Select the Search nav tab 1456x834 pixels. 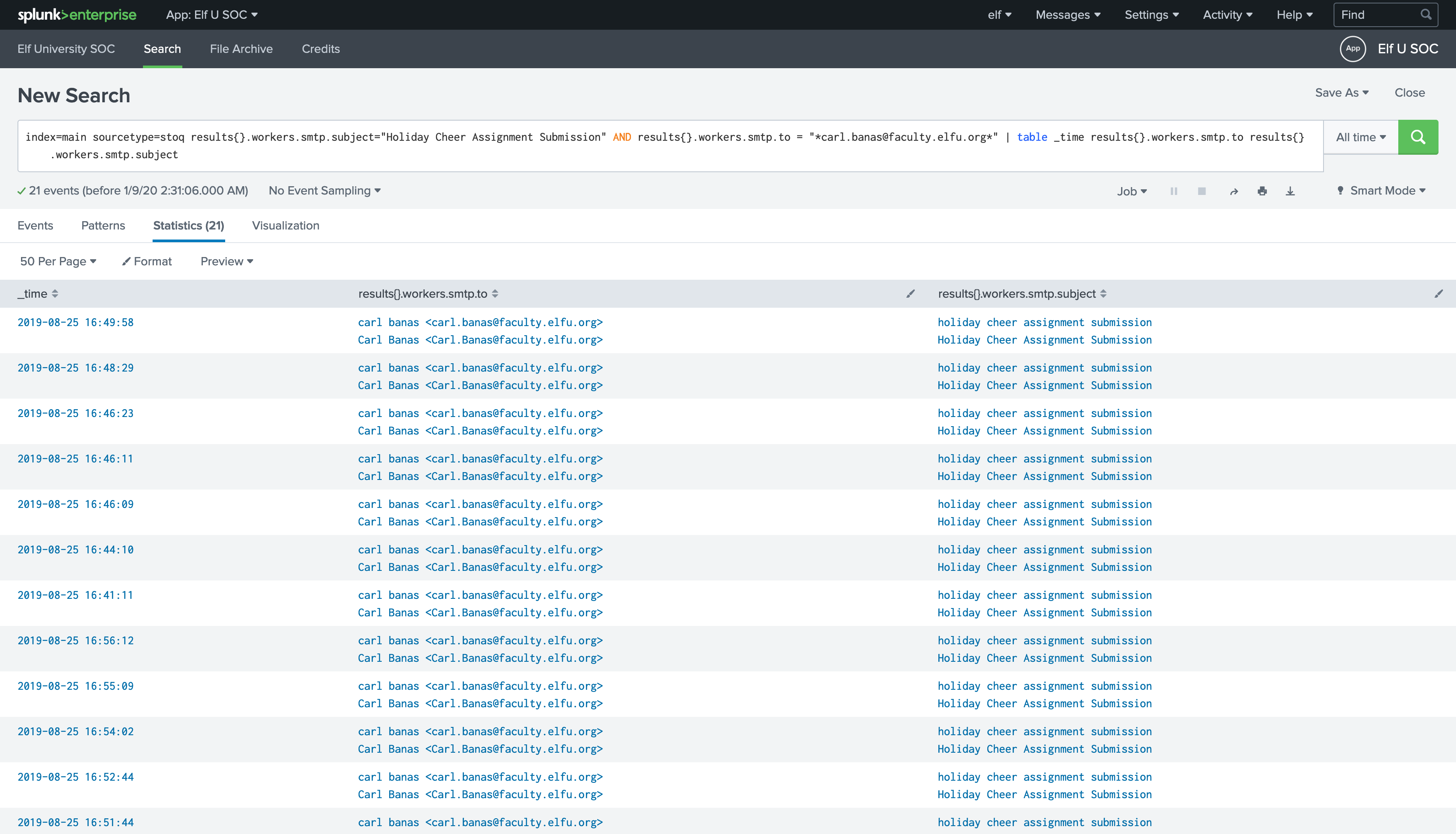click(162, 49)
